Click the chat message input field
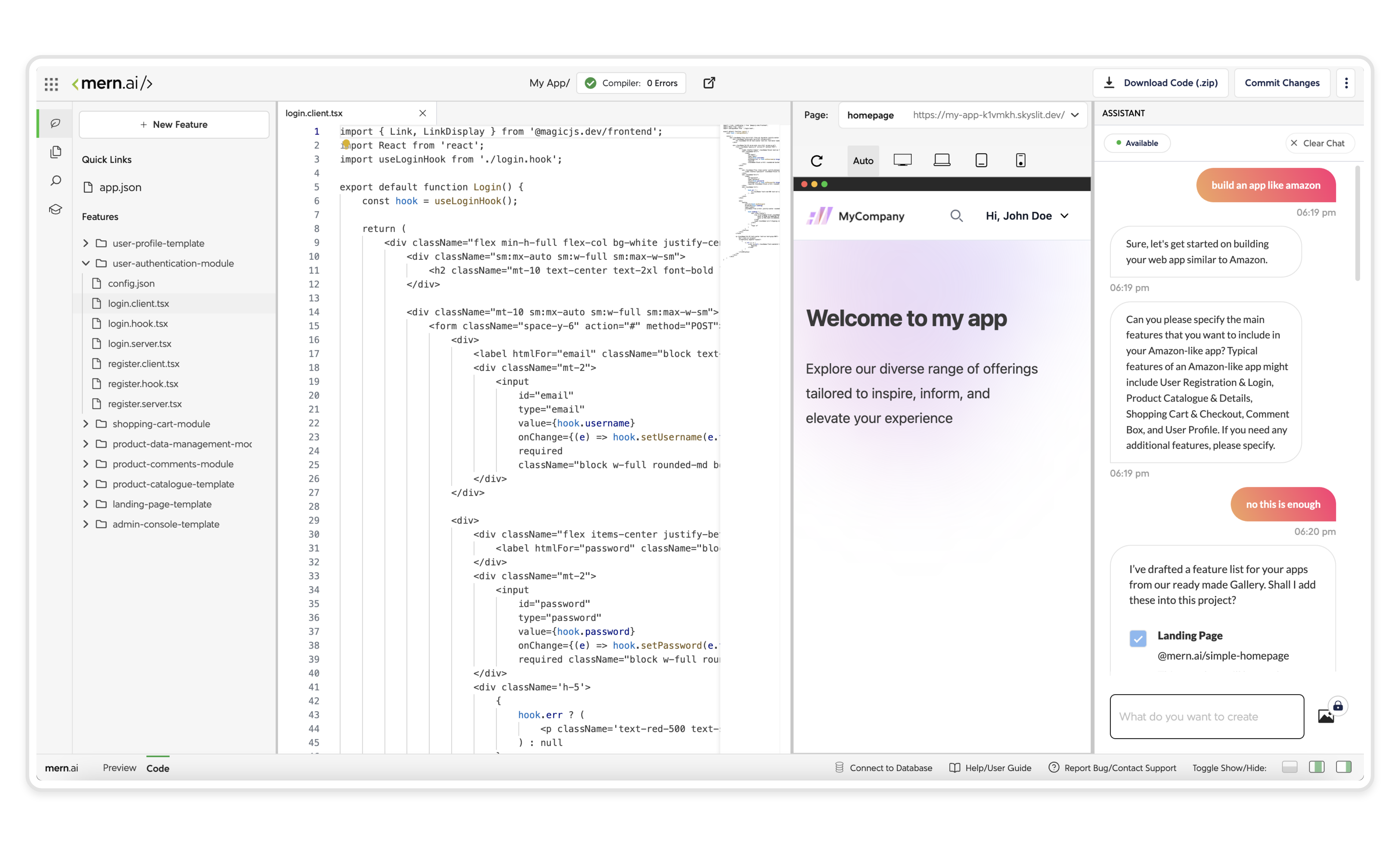1400x847 pixels. (1206, 716)
